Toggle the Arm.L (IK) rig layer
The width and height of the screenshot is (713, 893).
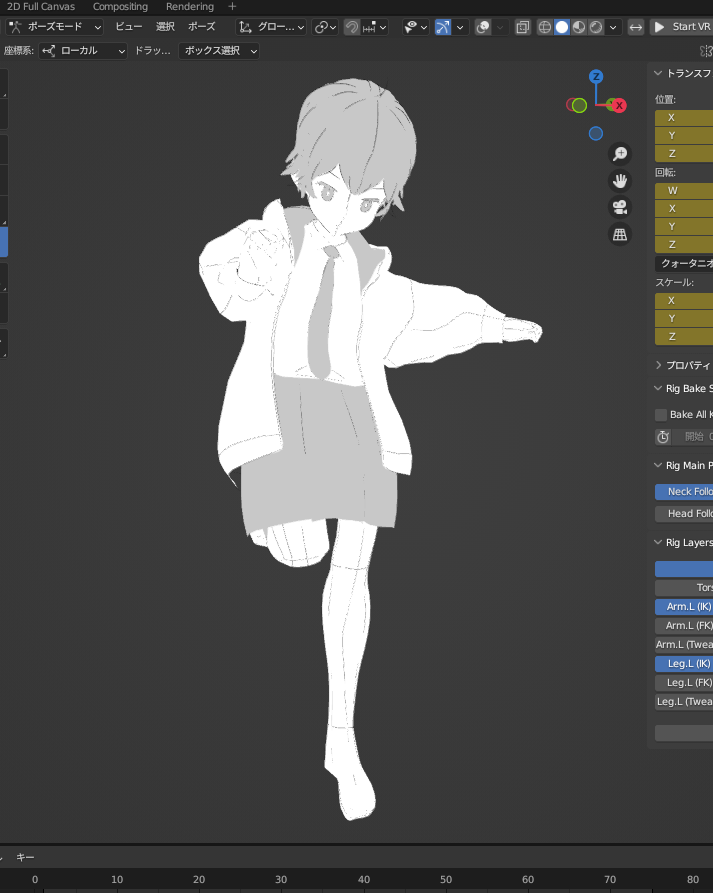[684, 607]
